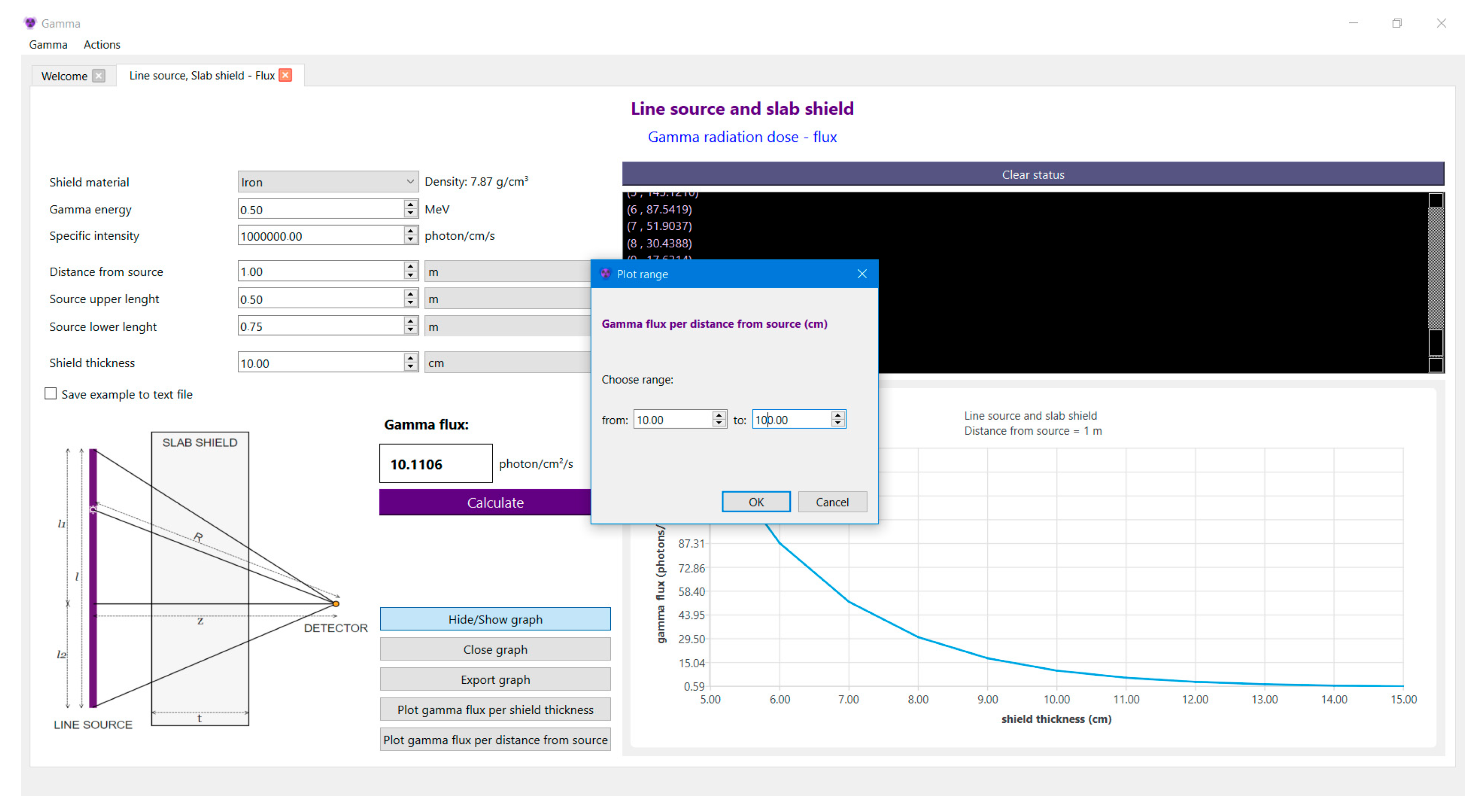Raise the Specific intensity stepper
1479x812 pixels.
click(x=410, y=231)
